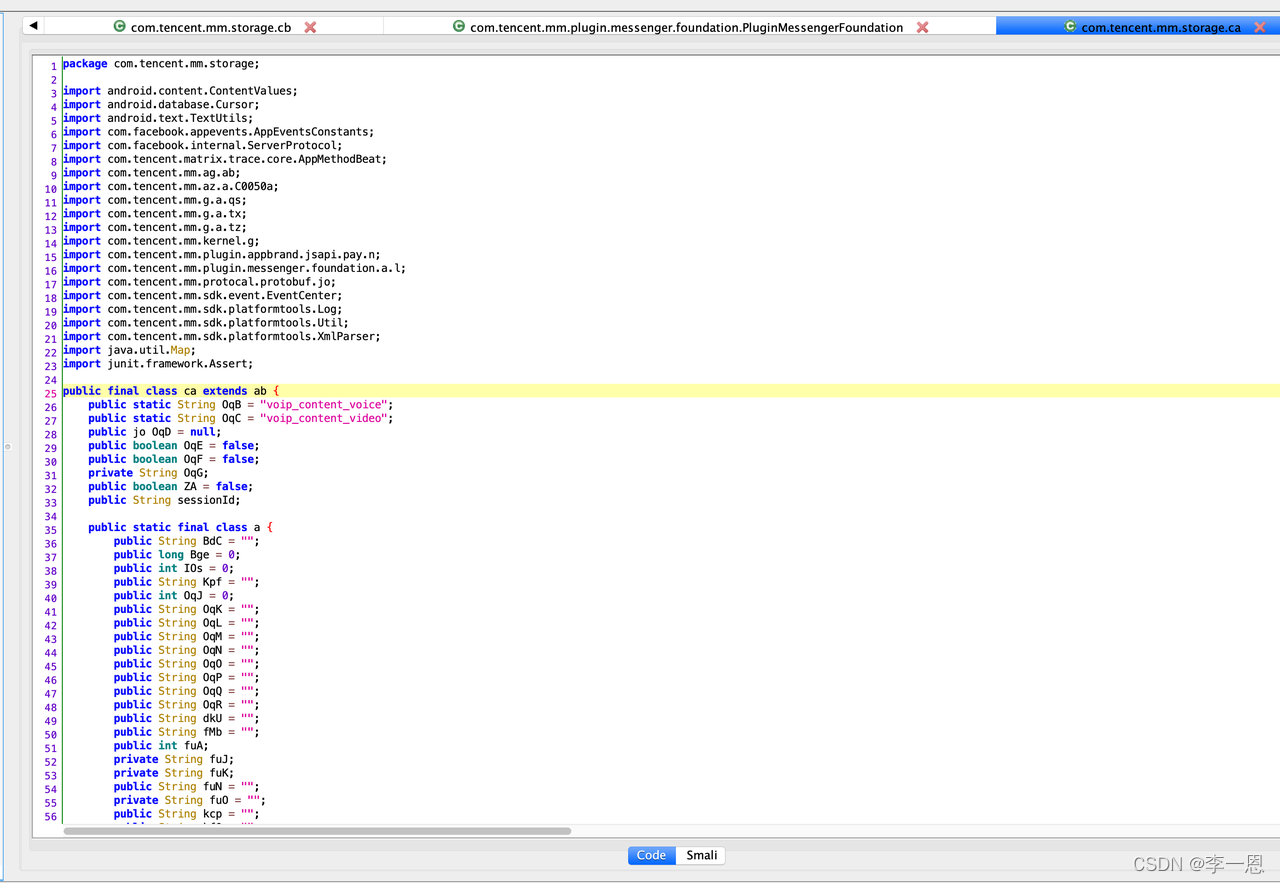Select the com.tencent.mm.storage.ca tab
The image size is (1280, 883).
click(x=1161, y=27)
